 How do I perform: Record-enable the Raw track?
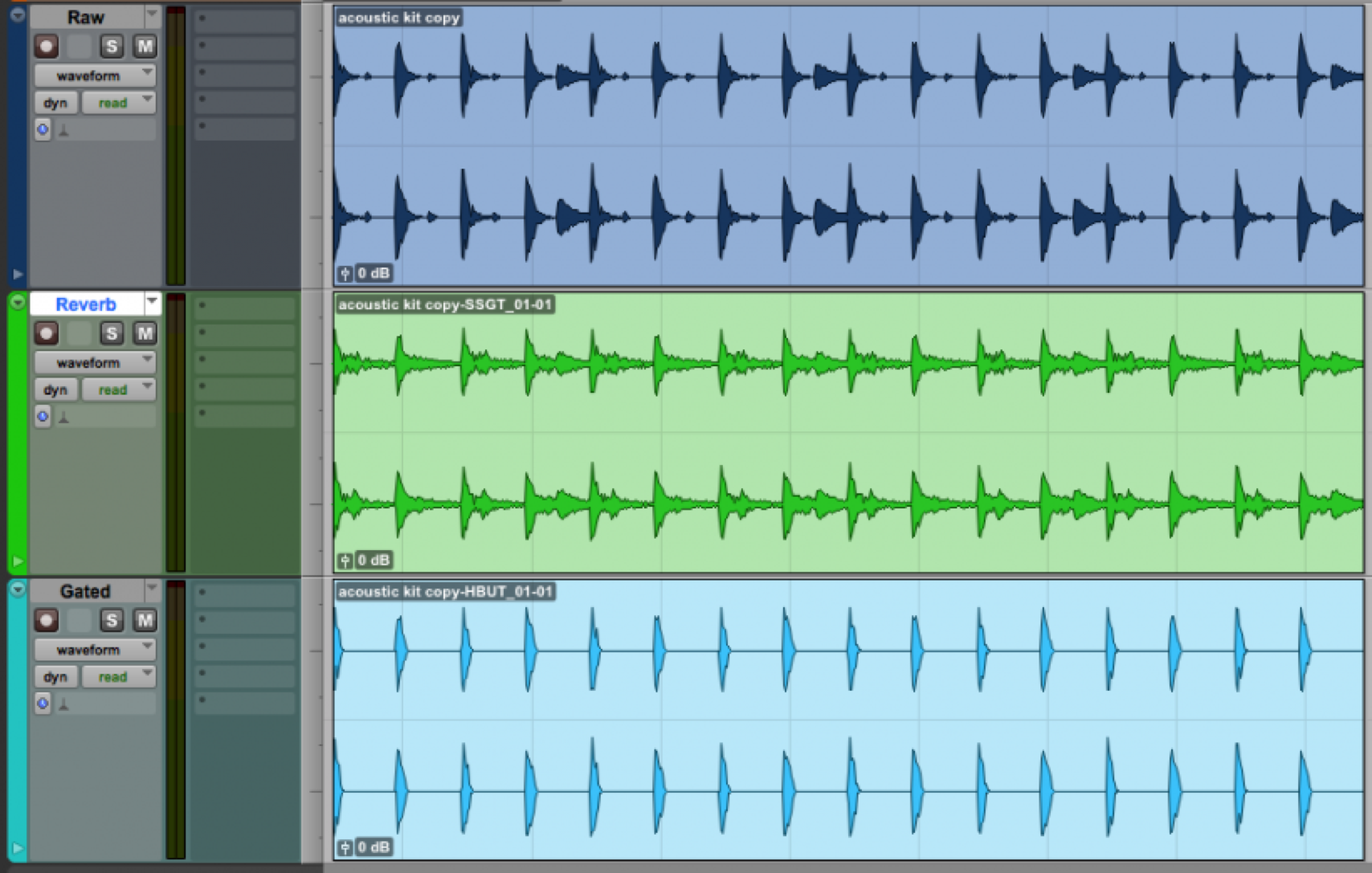coord(47,47)
